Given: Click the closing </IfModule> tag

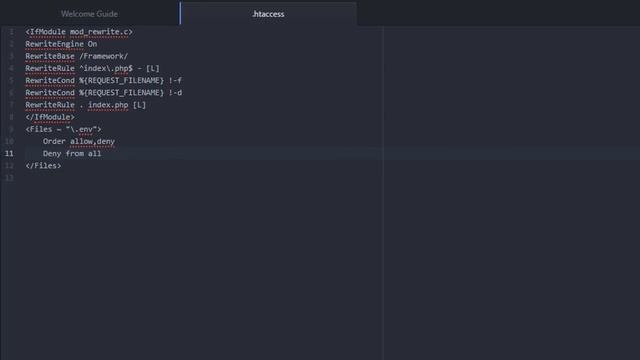Looking at the screenshot, I should 50,117.
